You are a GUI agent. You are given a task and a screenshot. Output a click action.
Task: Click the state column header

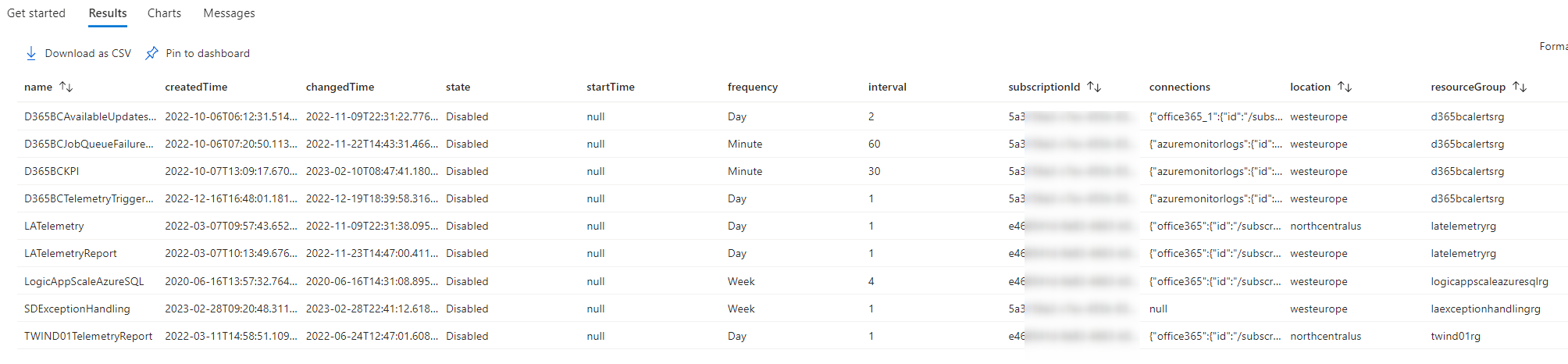click(x=458, y=87)
